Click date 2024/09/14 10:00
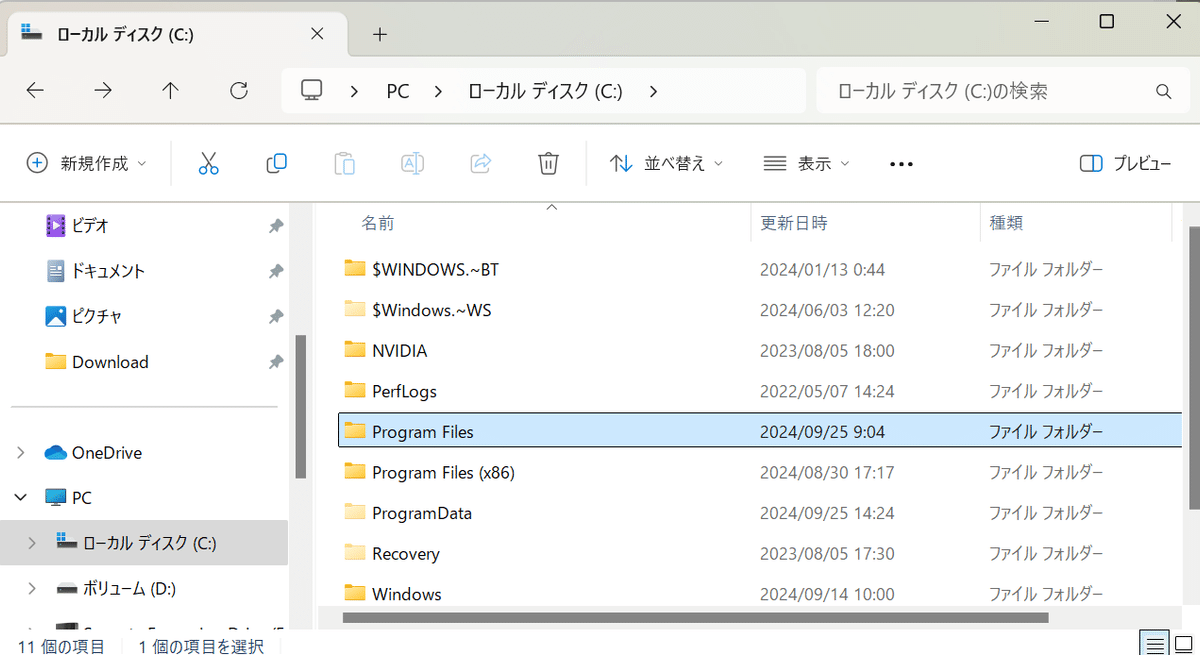 827,594
